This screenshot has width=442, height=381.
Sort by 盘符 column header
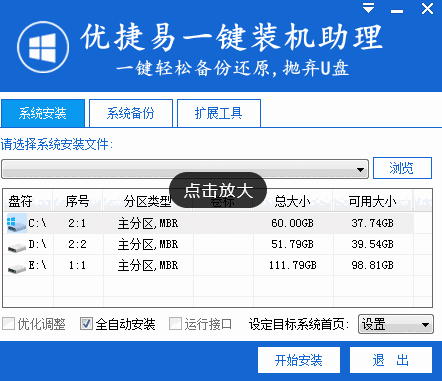[x=28, y=201]
